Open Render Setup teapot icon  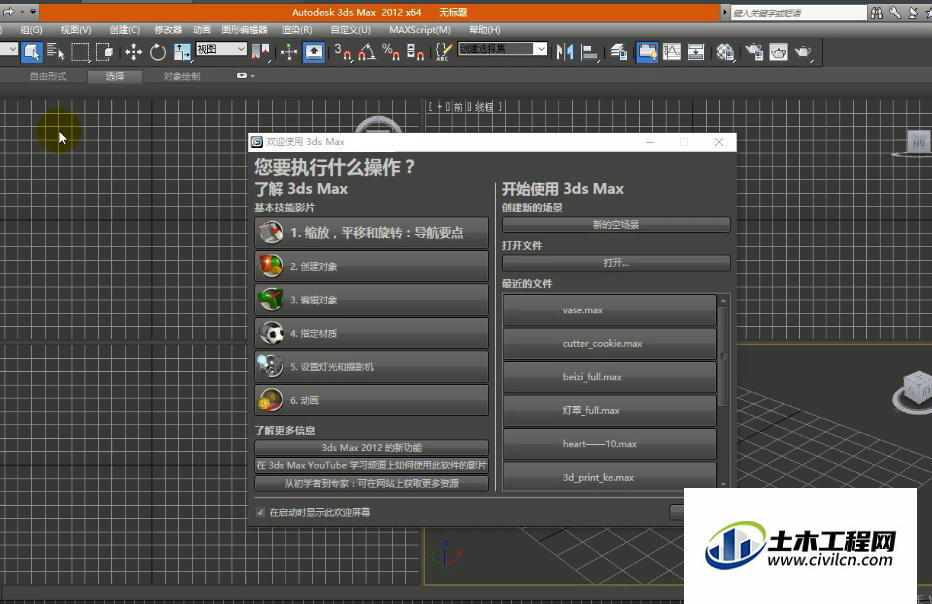point(754,52)
